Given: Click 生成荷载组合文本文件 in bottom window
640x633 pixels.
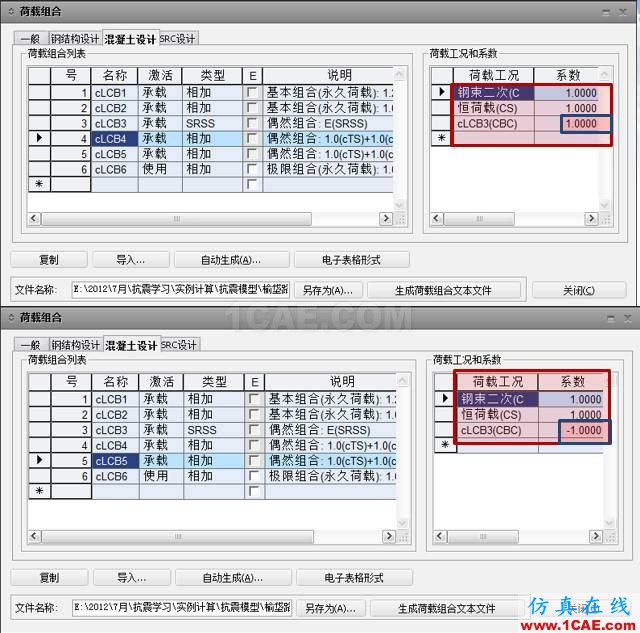Looking at the screenshot, I should pyautogui.click(x=447, y=608).
